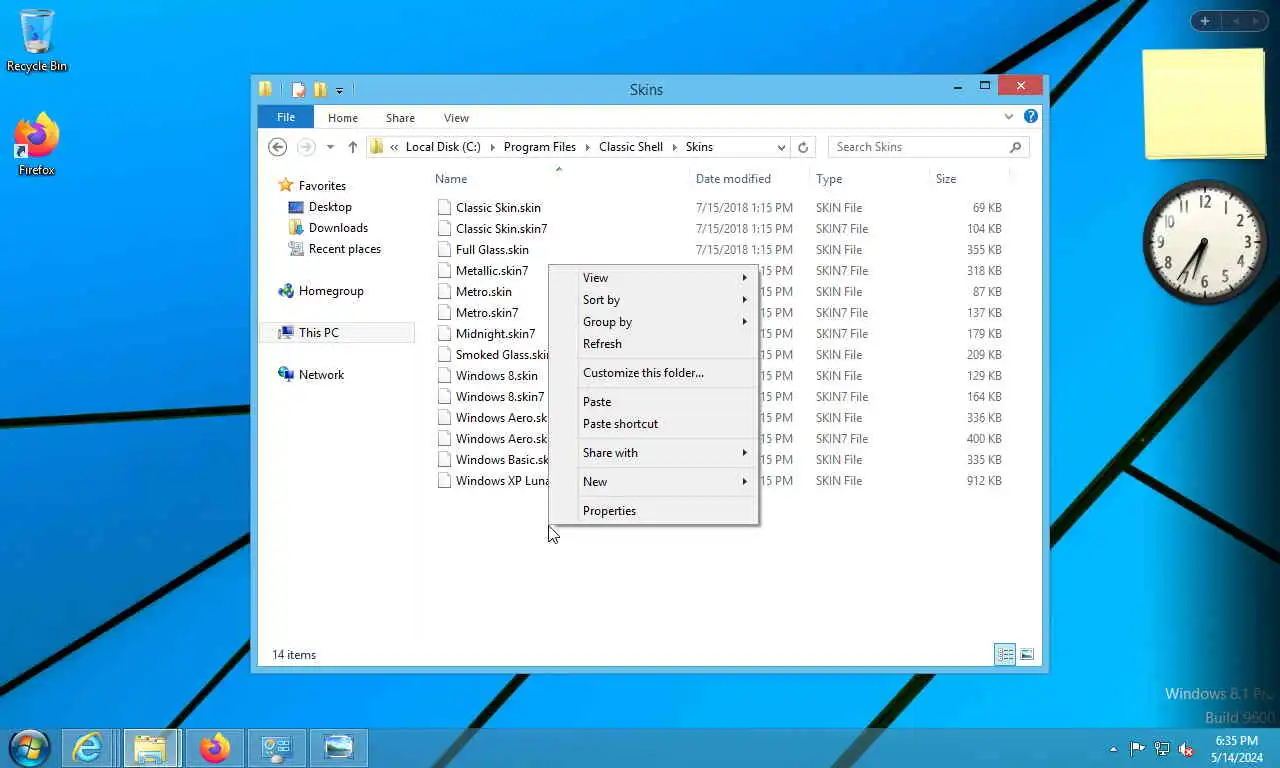Open the Home ribbon tab
Viewport: 1280px width, 768px height.
coord(343,118)
